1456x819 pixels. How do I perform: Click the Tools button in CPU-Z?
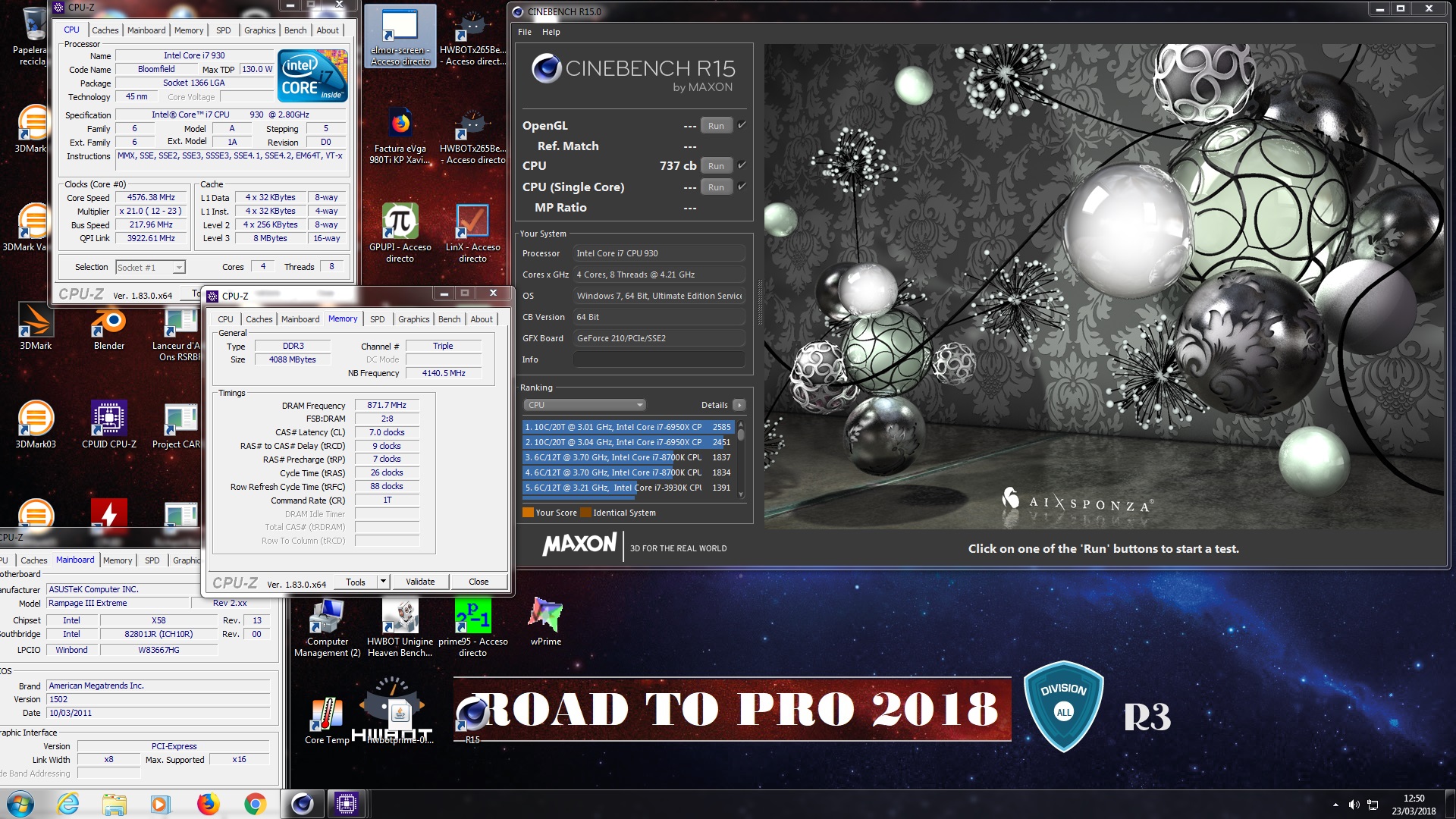tap(356, 582)
